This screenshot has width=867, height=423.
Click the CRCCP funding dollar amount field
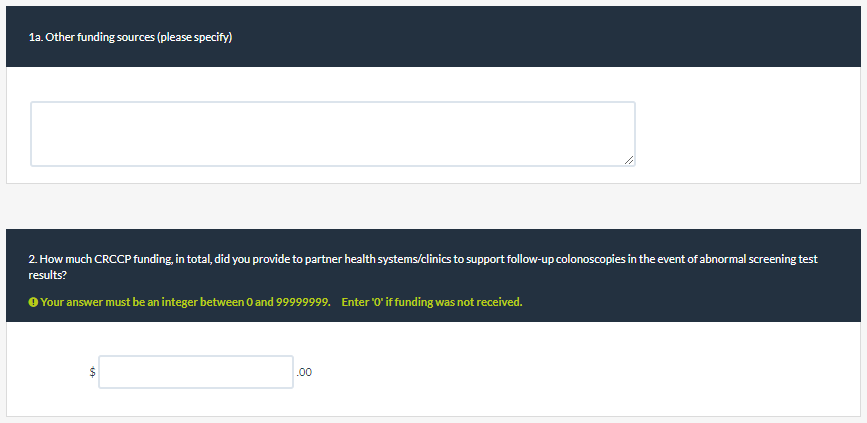196,372
